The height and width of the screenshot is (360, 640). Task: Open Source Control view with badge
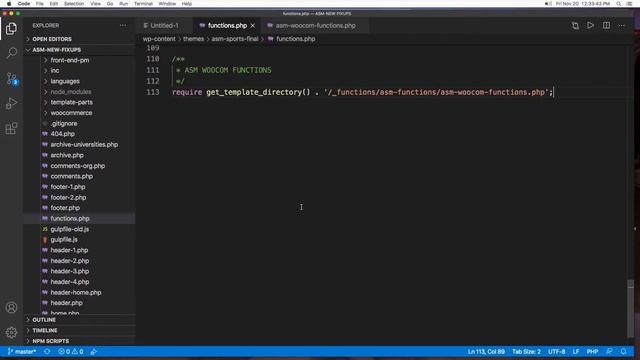click(x=11, y=78)
